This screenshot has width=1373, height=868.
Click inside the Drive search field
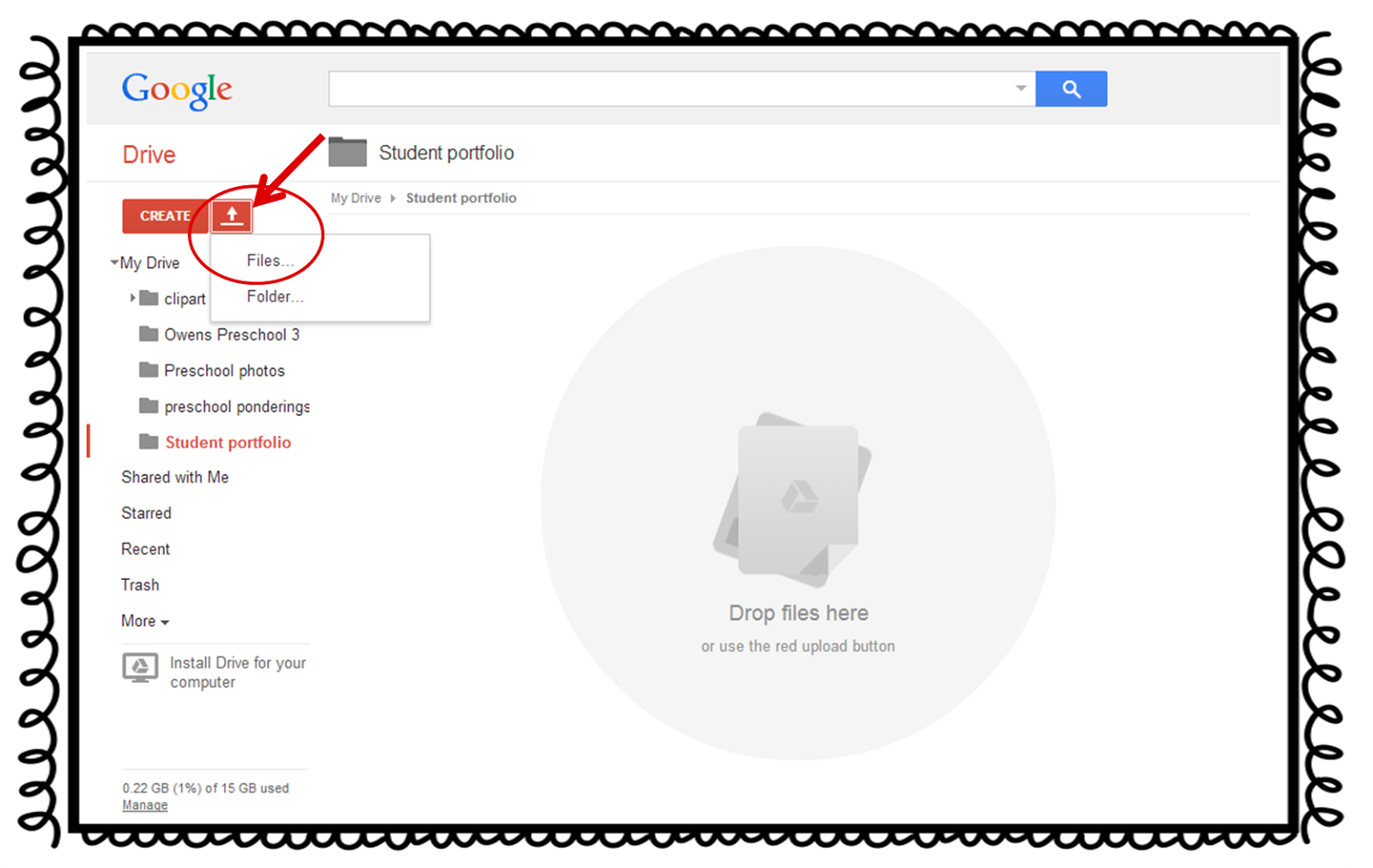tap(669, 89)
